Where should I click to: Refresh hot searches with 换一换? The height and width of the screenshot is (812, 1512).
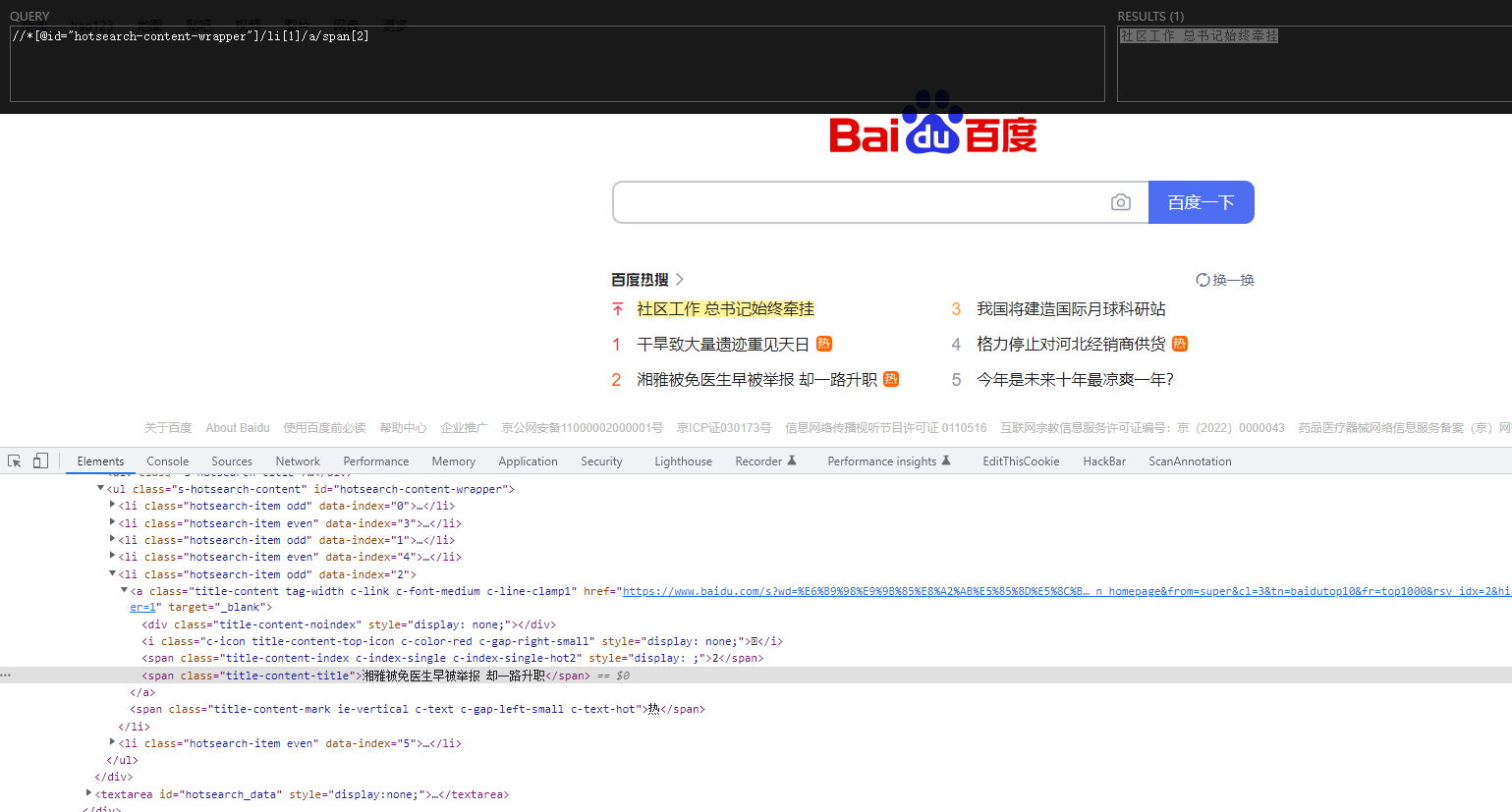tap(1225, 280)
